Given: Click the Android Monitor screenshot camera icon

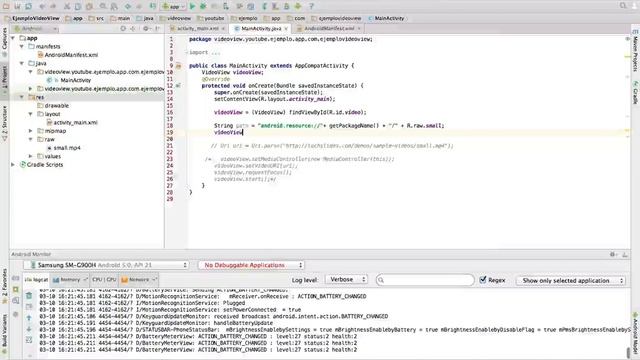Looking at the screenshot, I should tap(16, 278).
